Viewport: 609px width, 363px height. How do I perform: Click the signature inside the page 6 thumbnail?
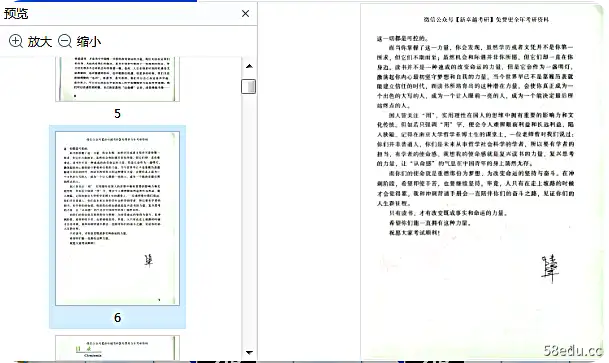pos(148,261)
